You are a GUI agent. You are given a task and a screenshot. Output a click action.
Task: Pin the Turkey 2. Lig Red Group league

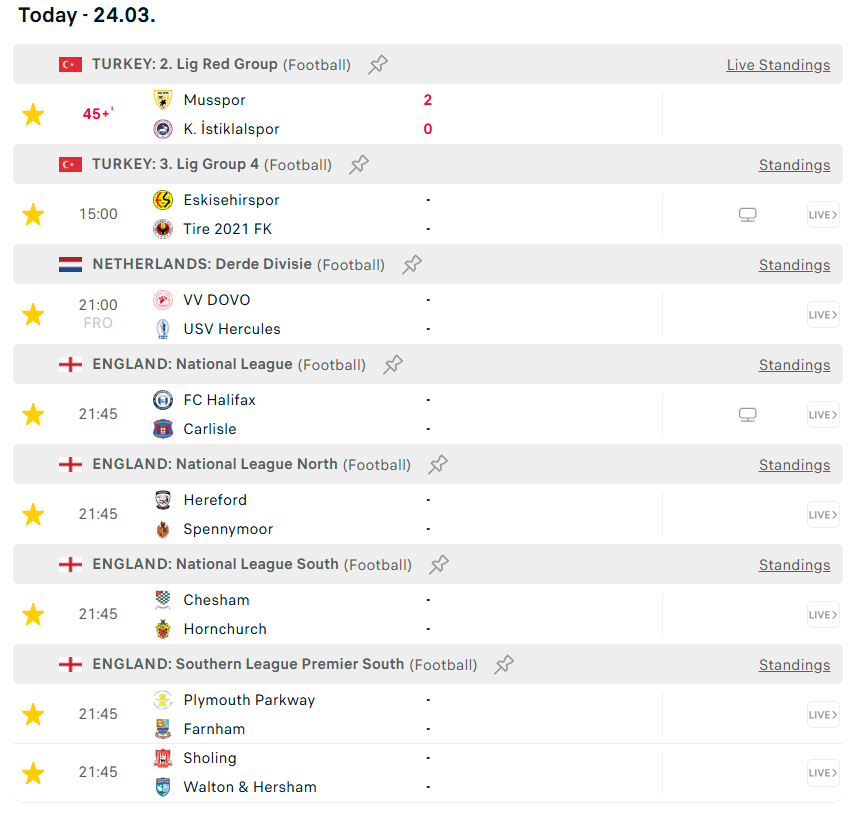(378, 65)
